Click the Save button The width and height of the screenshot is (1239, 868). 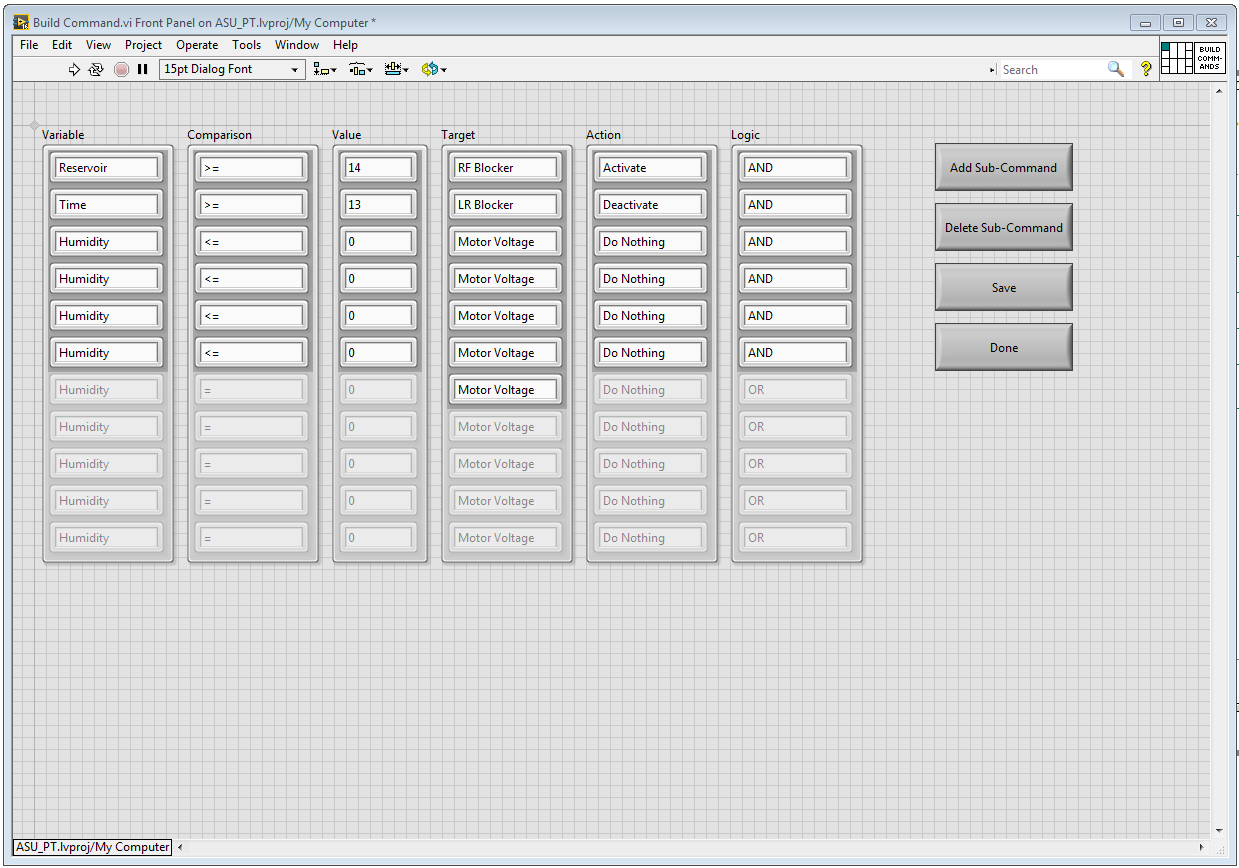pos(1003,287)
